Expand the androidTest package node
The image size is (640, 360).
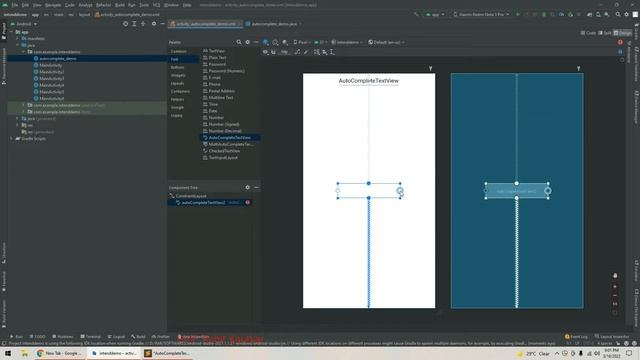point(24,105)
